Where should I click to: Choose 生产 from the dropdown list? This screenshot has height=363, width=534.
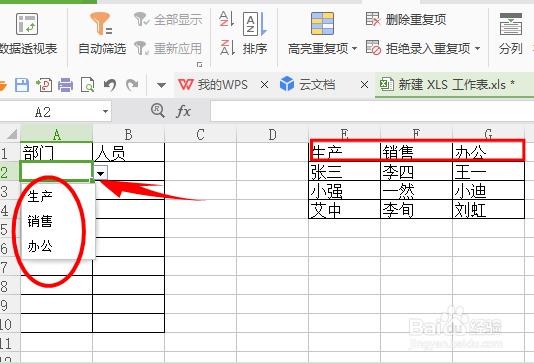point(58,196)
